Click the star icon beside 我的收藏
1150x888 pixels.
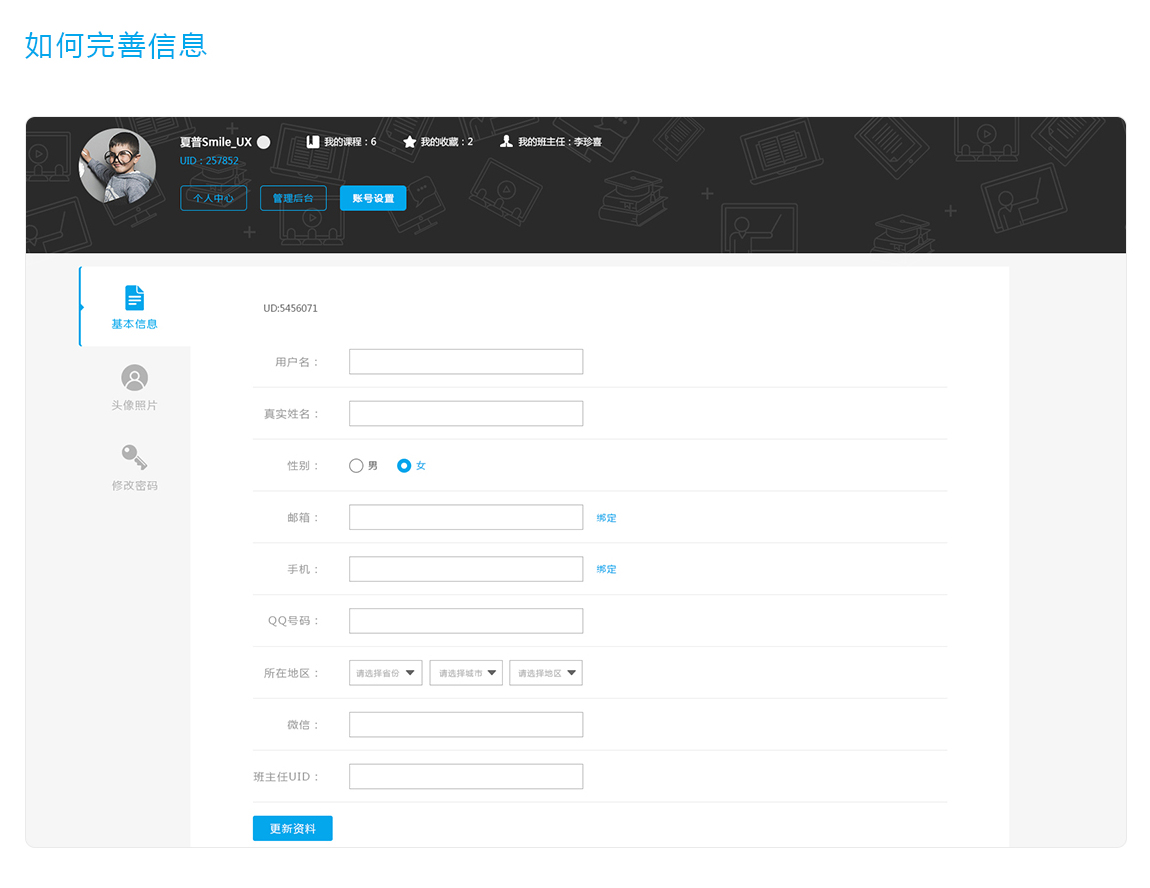pyautogui.click(x=409, y=142)
